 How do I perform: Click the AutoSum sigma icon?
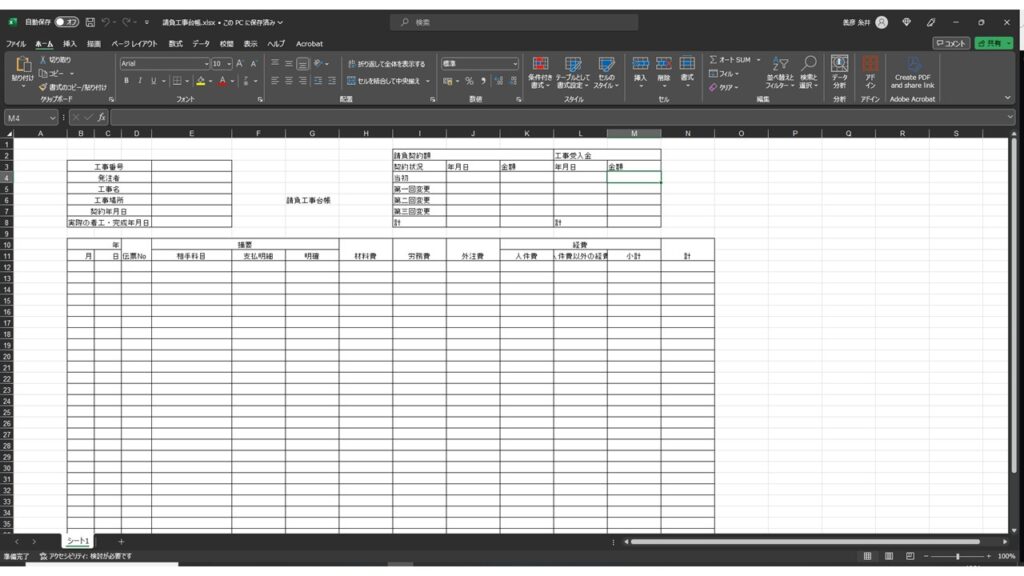(714, 60)
